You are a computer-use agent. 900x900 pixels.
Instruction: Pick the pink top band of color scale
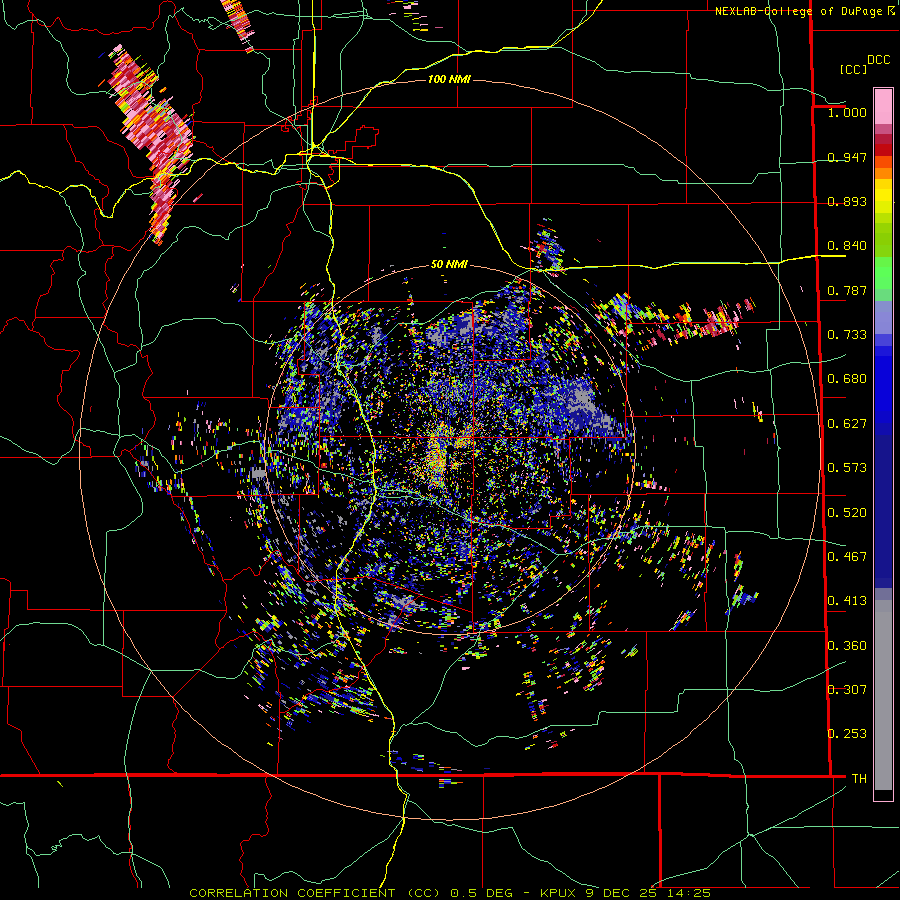tap(883, 106)
